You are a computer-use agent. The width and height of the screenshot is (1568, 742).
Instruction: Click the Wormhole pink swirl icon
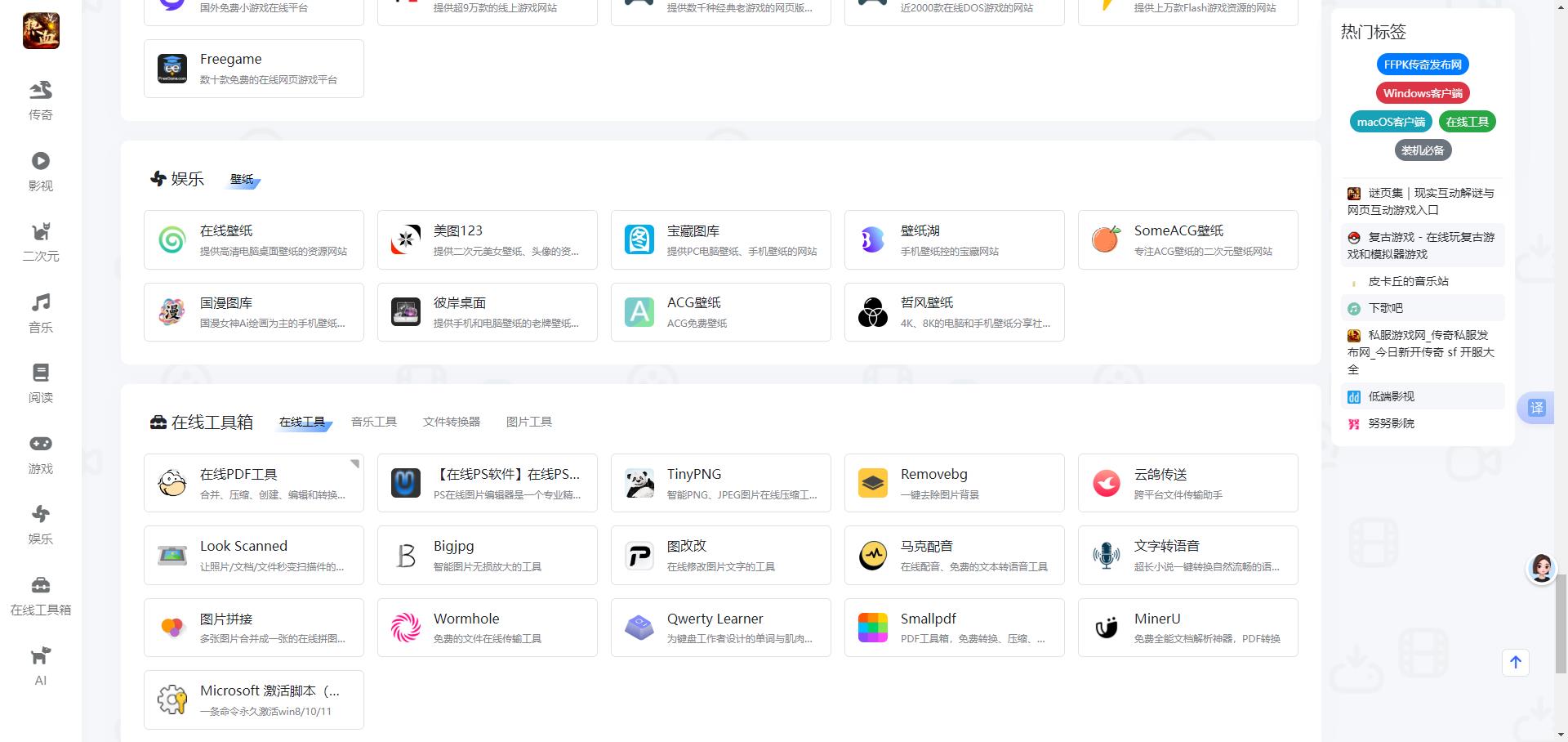pos(406,628)
